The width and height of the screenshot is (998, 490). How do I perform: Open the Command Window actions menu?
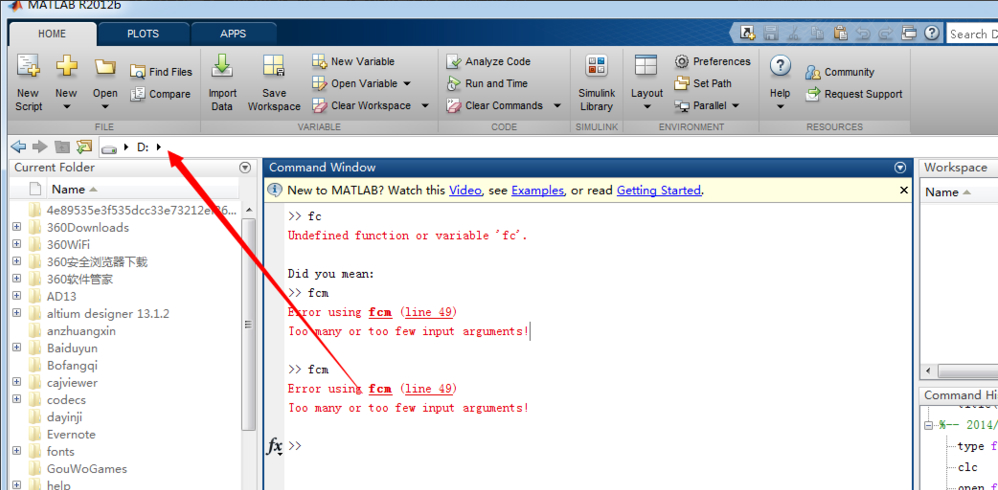point(900,168)
